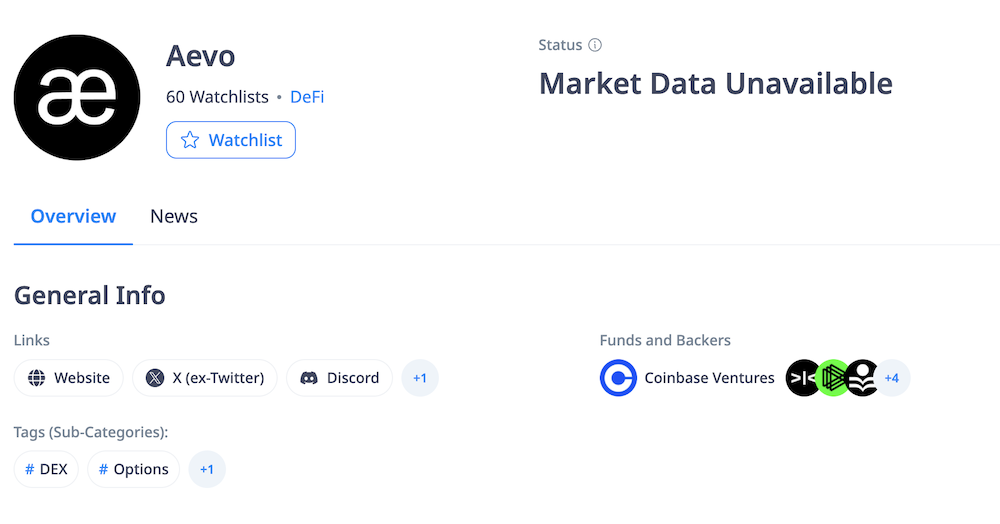This screenshot has height=524, width=1000.
Task: Expand the +1 more tags badge
Action: [207, 469]
